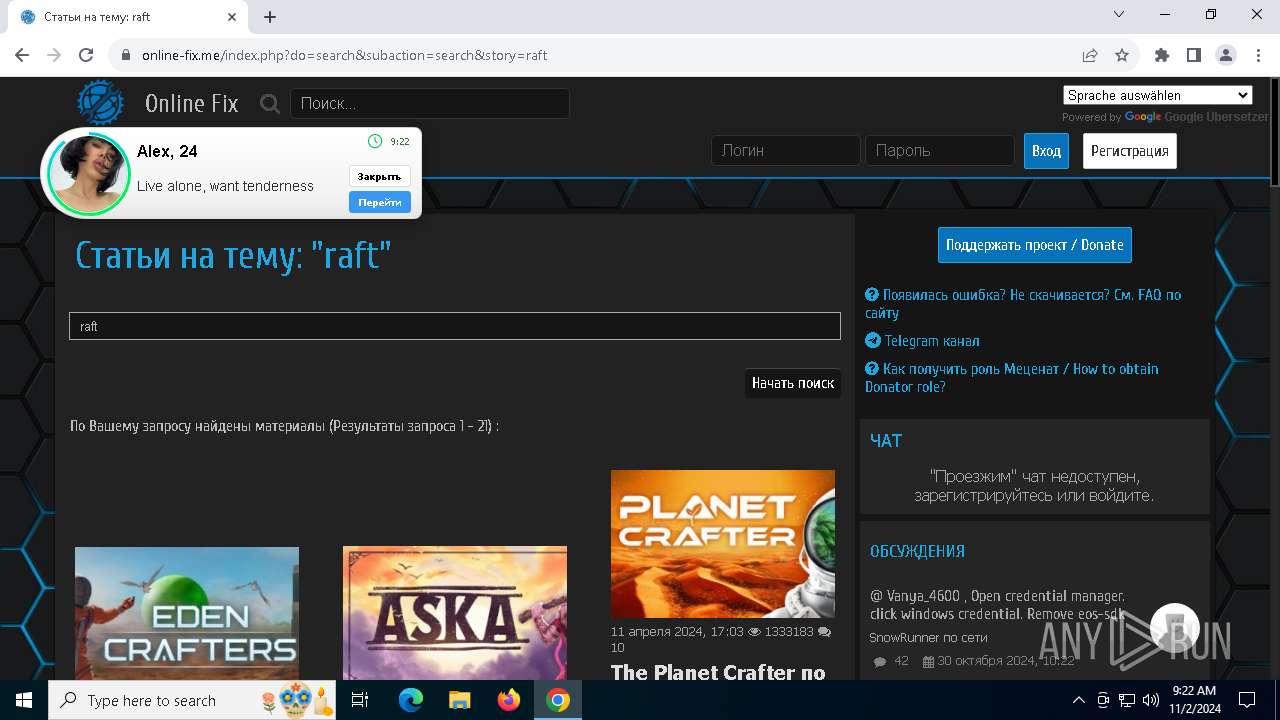
Task: Open the Eden Crafters game thumbnail
Action: pos(187,613)
